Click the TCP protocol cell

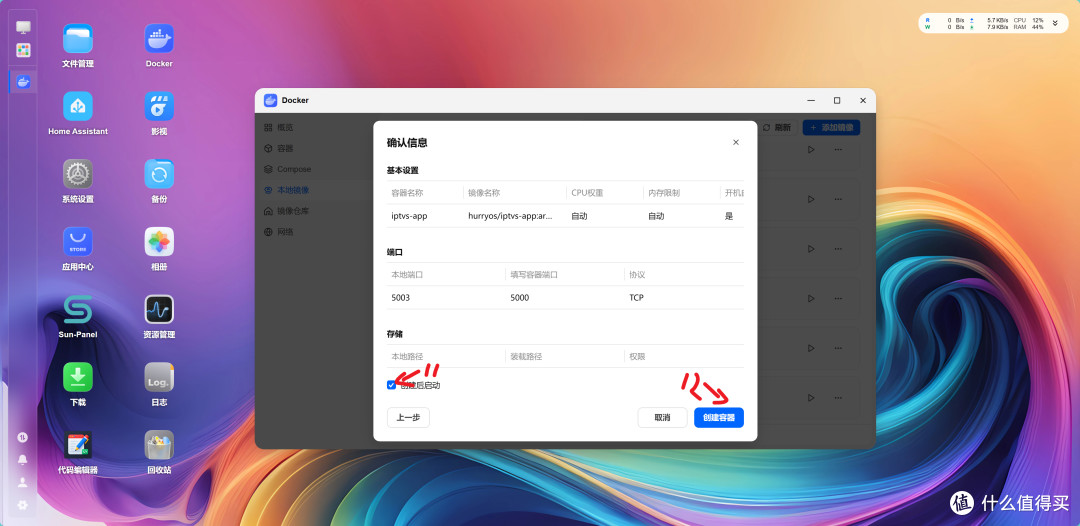tap(636, 298)
